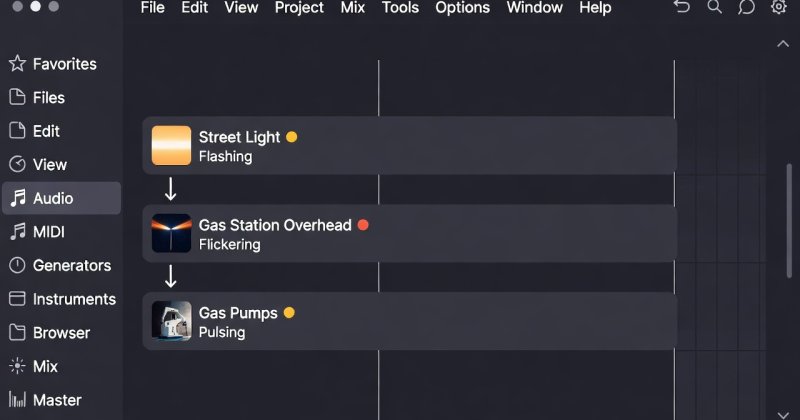Screen dimensions: 800x420
Task: Select the Gas Pumps thumbnail
Action: [171, 320]
